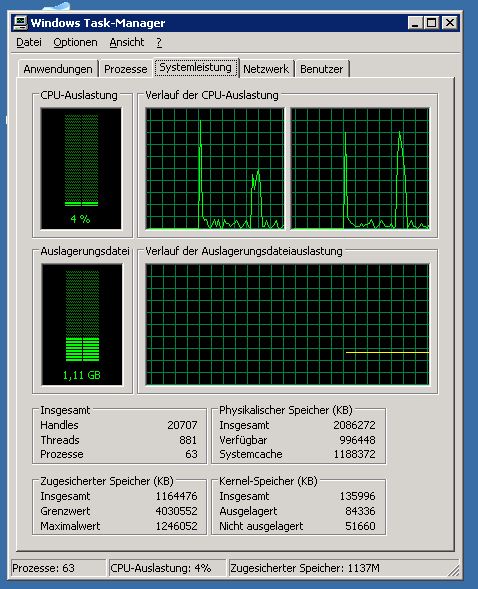
Task: Switch to the Anwendungen tab
Action: (58, 69)
